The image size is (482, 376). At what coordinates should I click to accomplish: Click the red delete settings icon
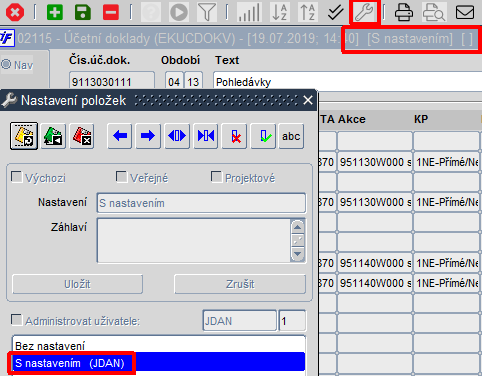click(82, 136)
